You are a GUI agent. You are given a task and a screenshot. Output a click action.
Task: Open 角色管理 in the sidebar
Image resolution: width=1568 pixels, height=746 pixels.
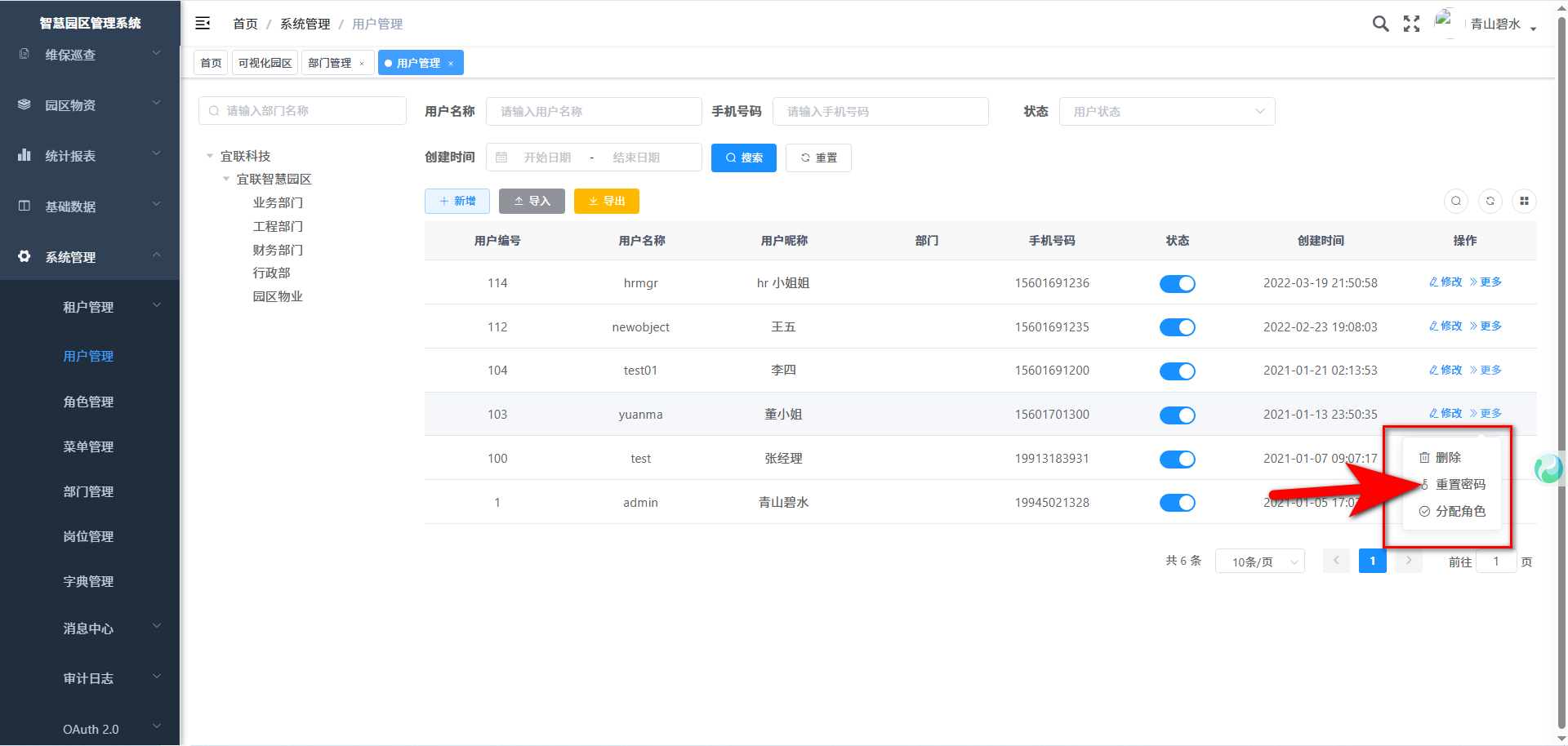[88, 402]
